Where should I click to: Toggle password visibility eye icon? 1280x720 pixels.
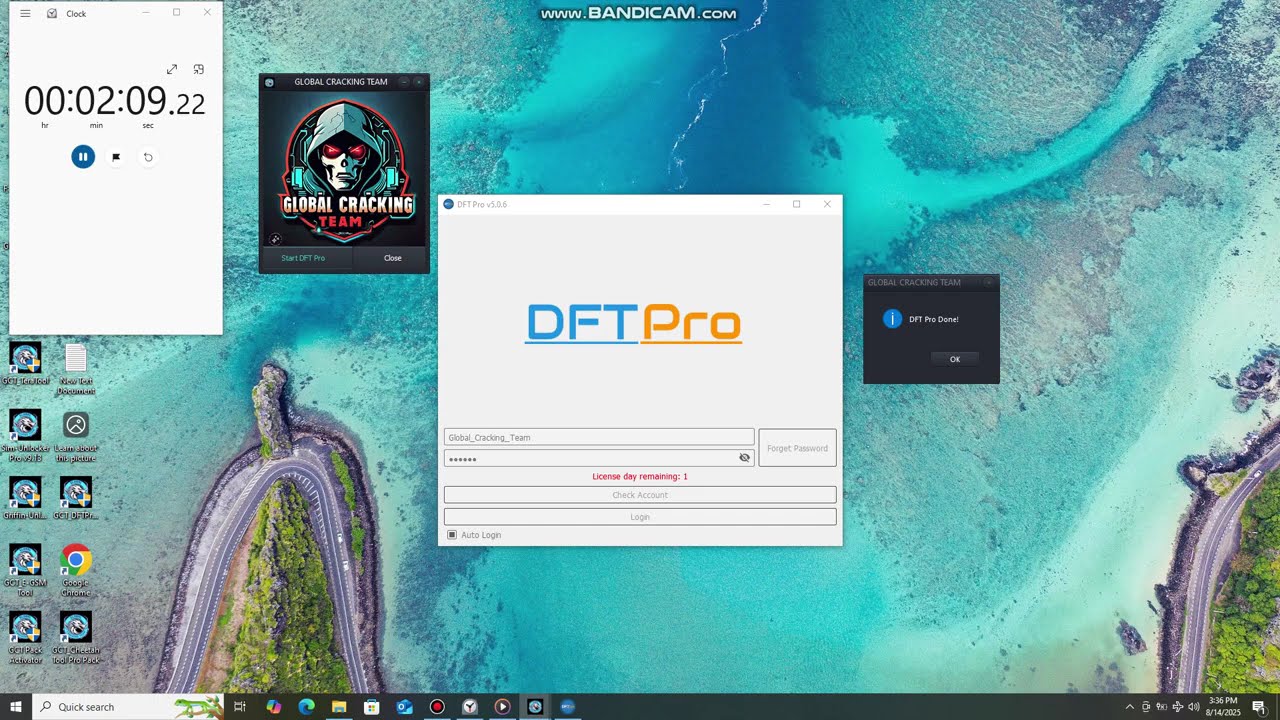pos(744,458)
